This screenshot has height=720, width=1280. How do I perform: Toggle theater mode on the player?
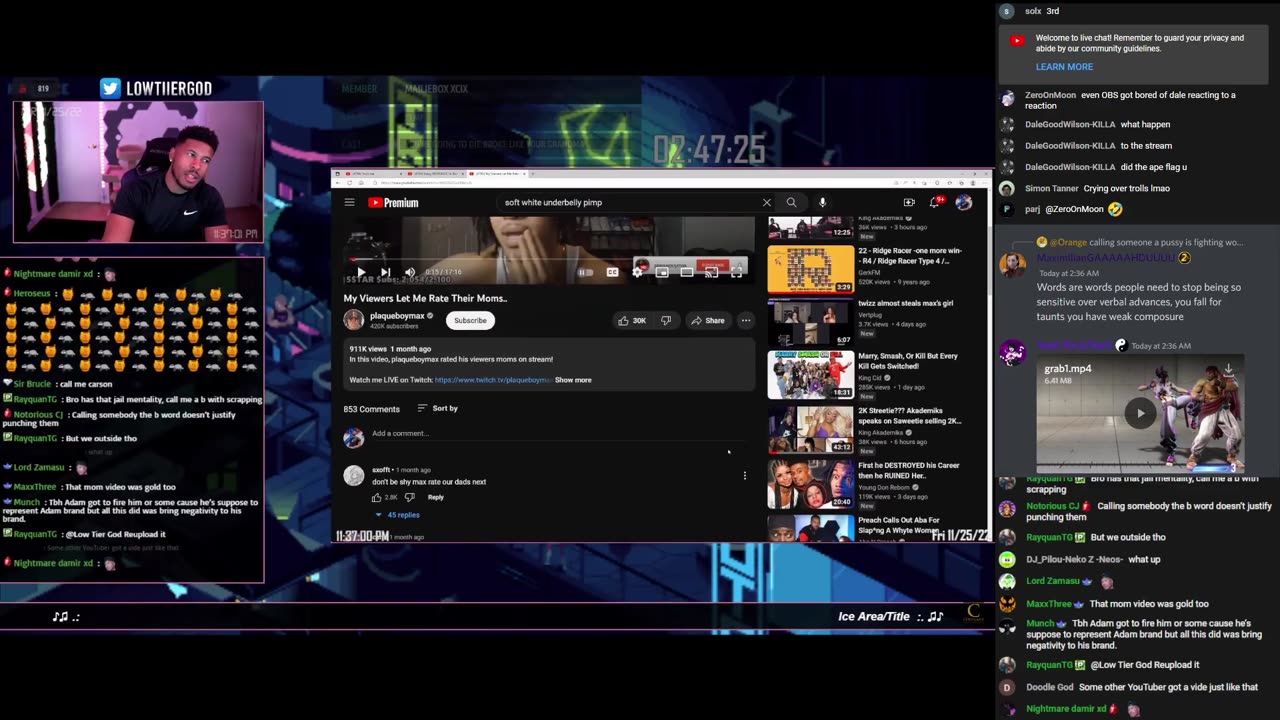tap(687, 272)
